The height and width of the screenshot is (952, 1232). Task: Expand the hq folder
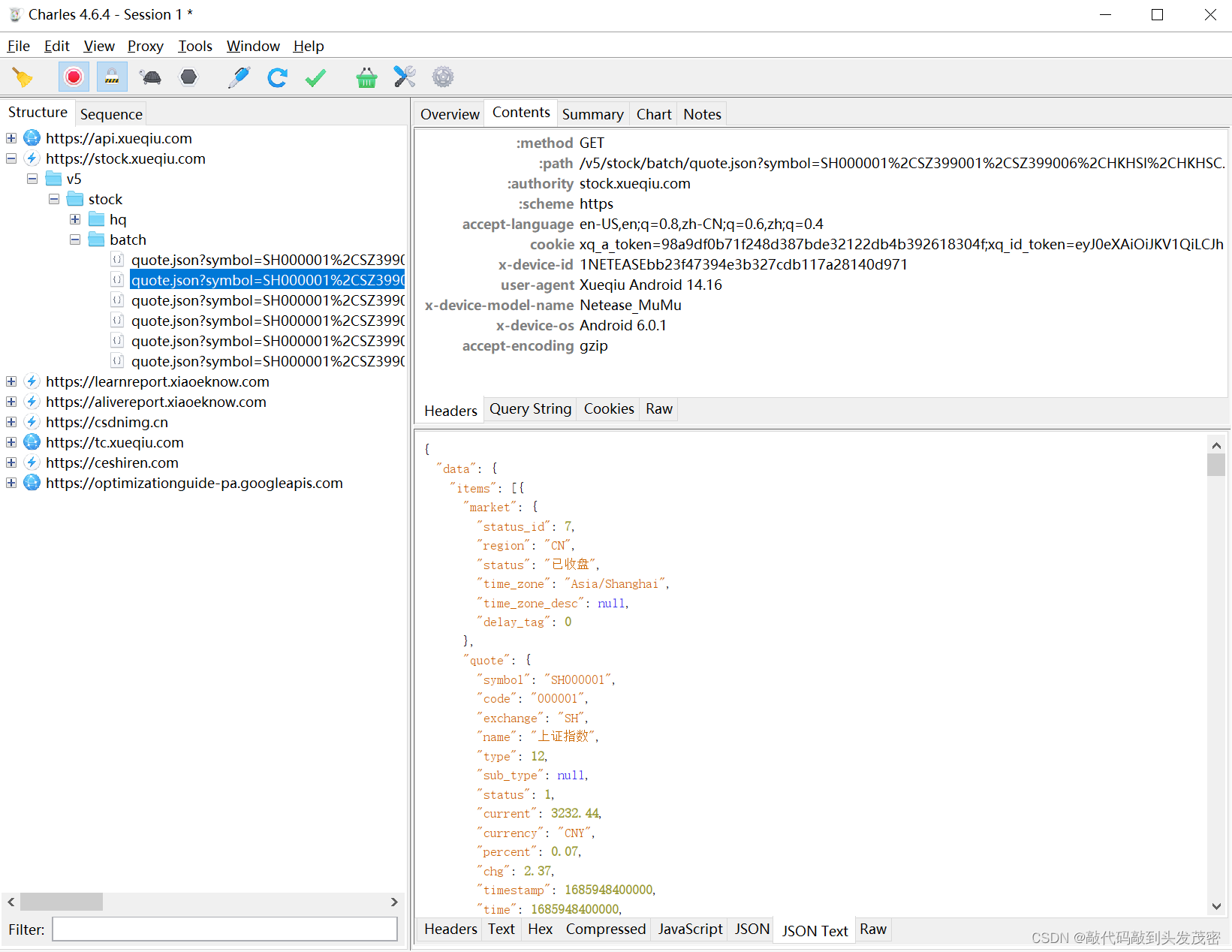(x=75, y=219)
